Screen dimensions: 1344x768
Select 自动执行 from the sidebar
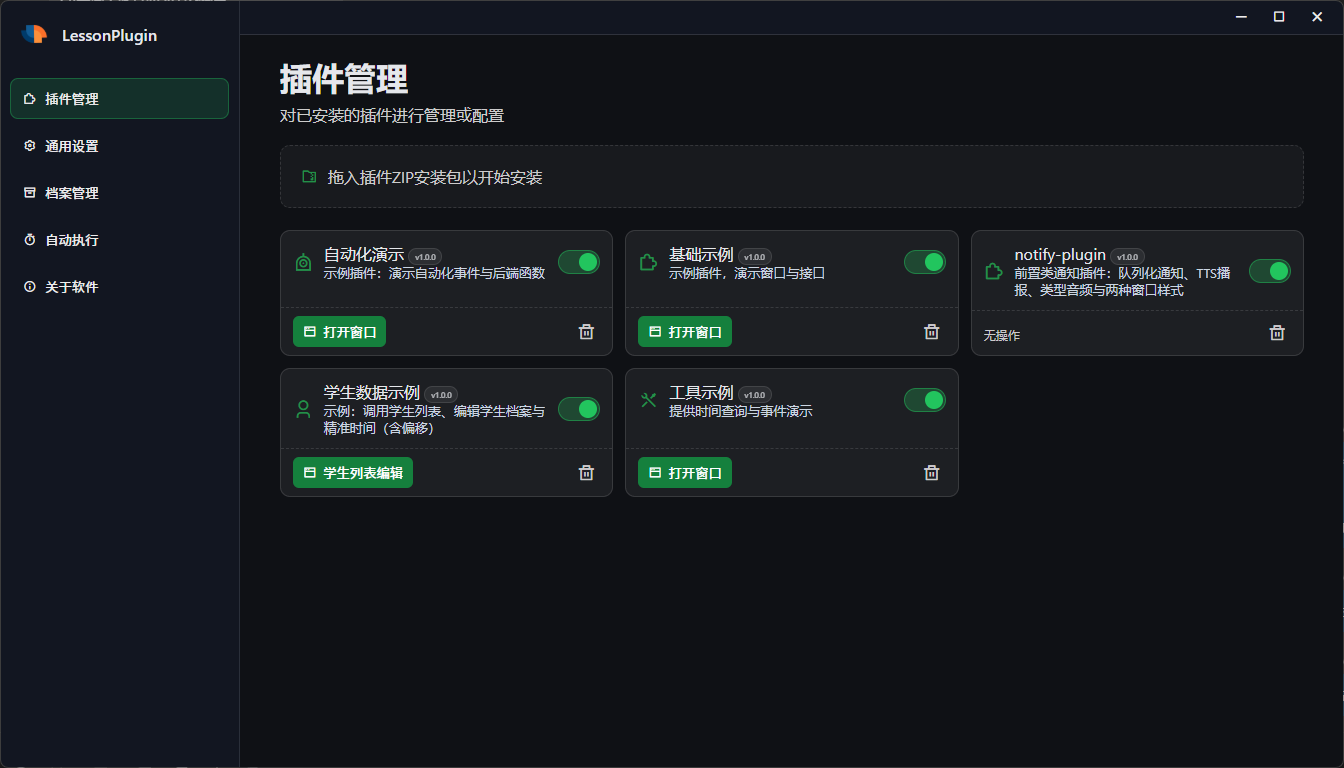pyautogui.click(x=72, y=240)
